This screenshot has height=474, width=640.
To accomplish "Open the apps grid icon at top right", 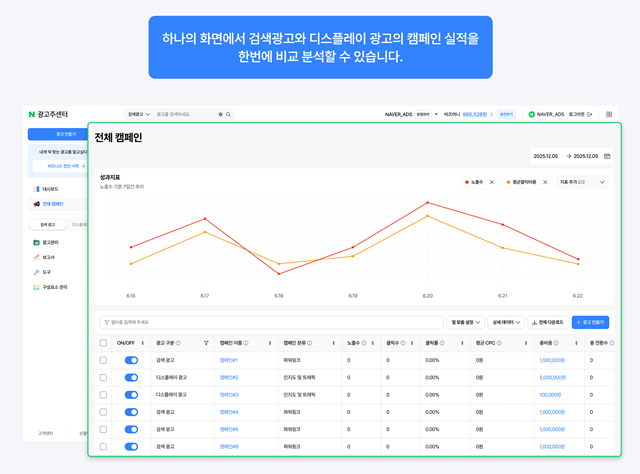I will click(x=608, y=115).
